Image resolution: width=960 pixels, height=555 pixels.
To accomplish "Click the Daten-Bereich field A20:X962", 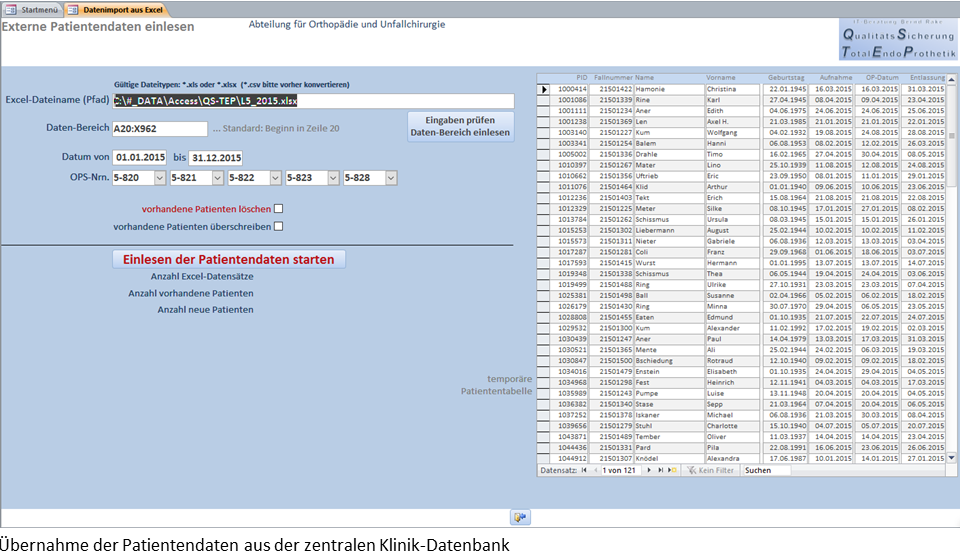I will click(x=160, y=129).
